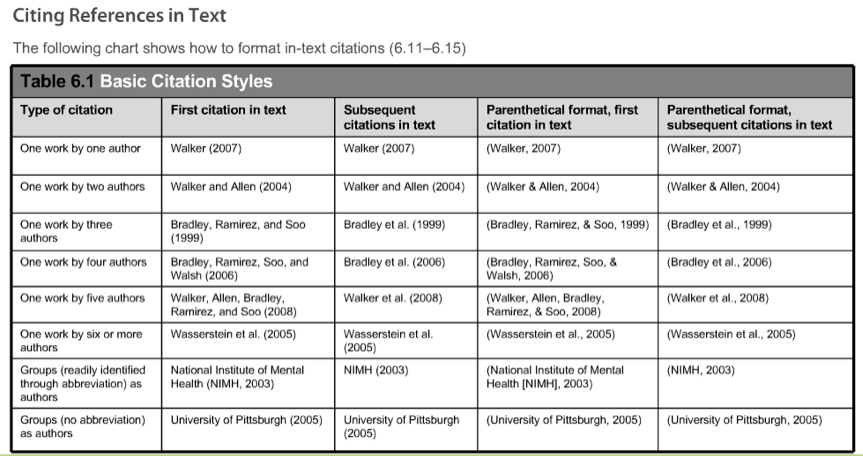Select the 'Groups (no abbreviation) as authors' row label
Viewport: 863px width, 456px height.
(x=82, y=427)
